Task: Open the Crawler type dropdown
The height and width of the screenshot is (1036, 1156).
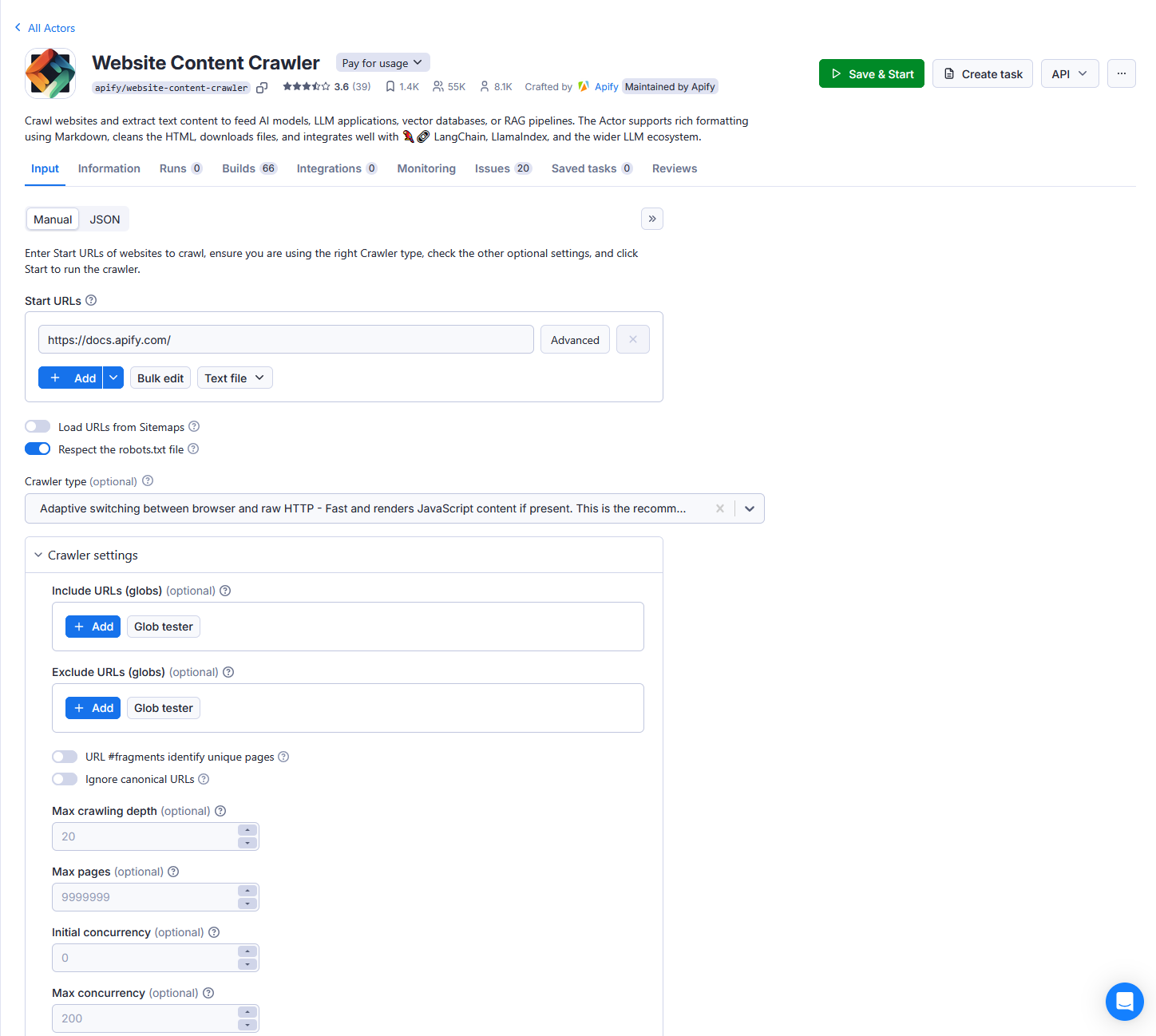Action: (x=749, y=508)
